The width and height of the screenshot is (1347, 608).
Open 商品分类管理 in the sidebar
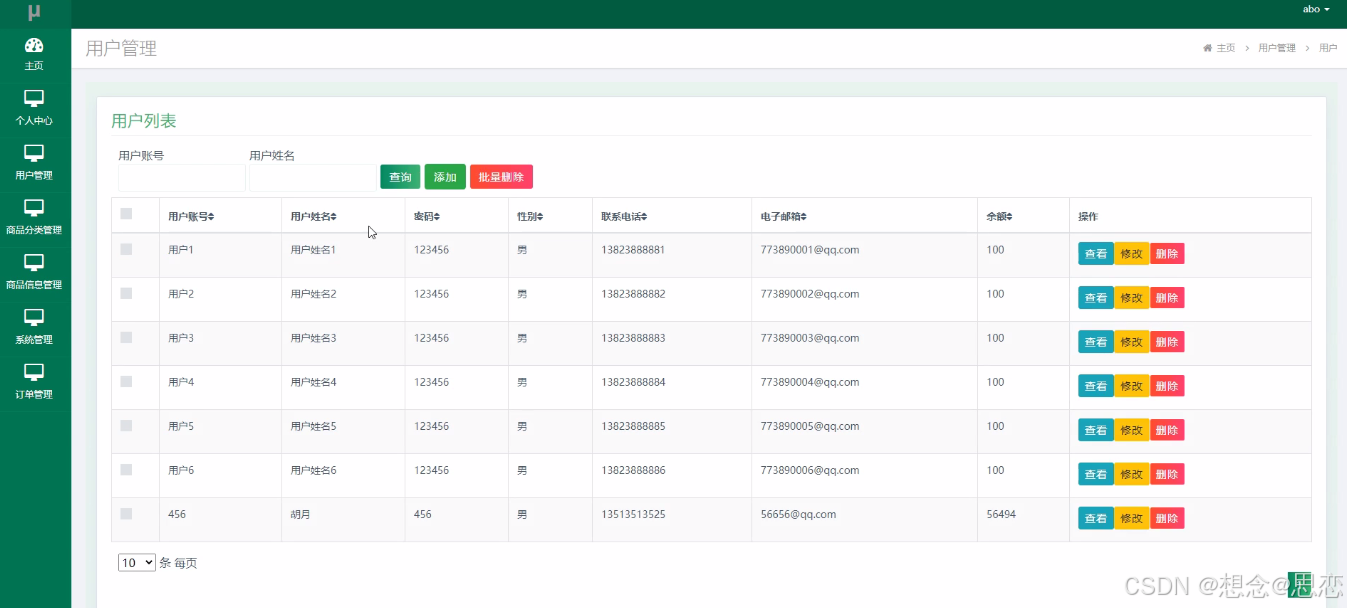click(35, 219)
